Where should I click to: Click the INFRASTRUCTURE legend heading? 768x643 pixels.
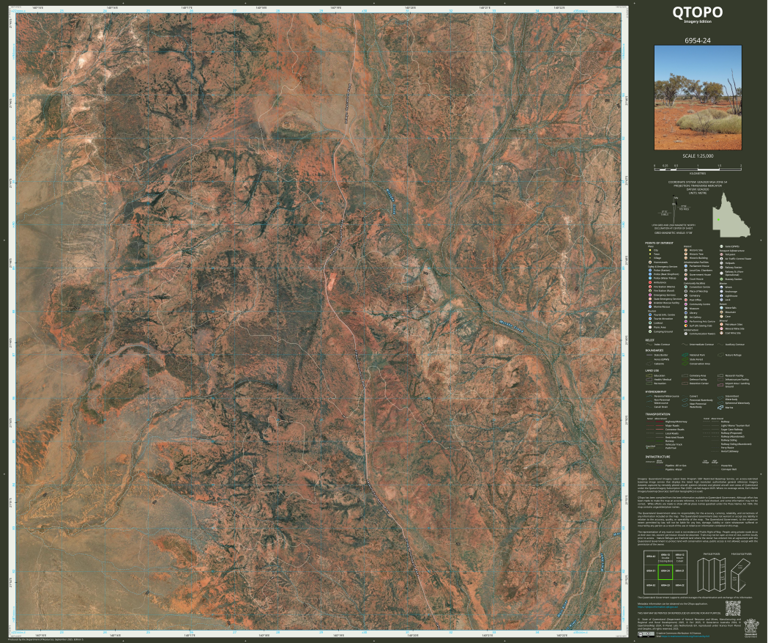tap(657, 456)
